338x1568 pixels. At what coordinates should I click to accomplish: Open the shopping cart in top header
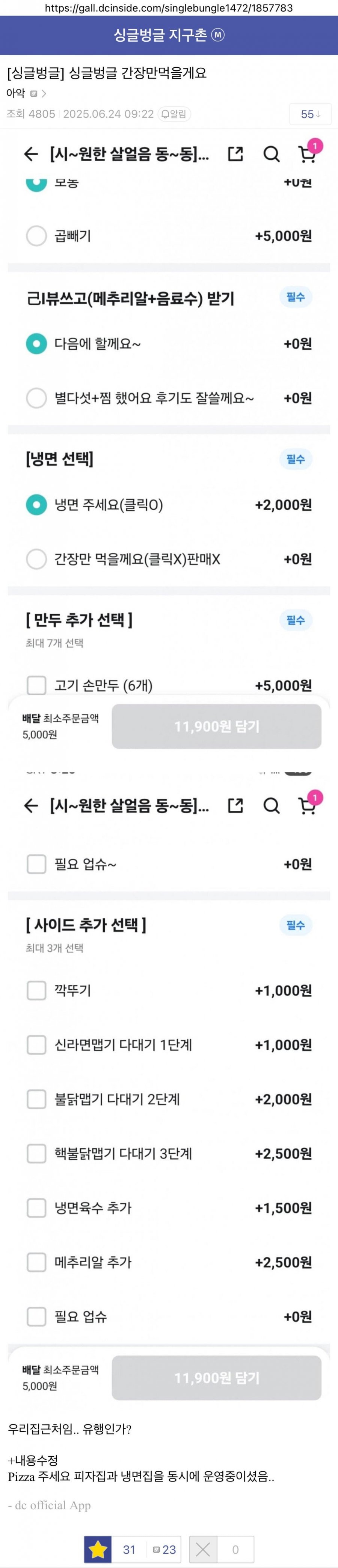[x=308, y=155]
